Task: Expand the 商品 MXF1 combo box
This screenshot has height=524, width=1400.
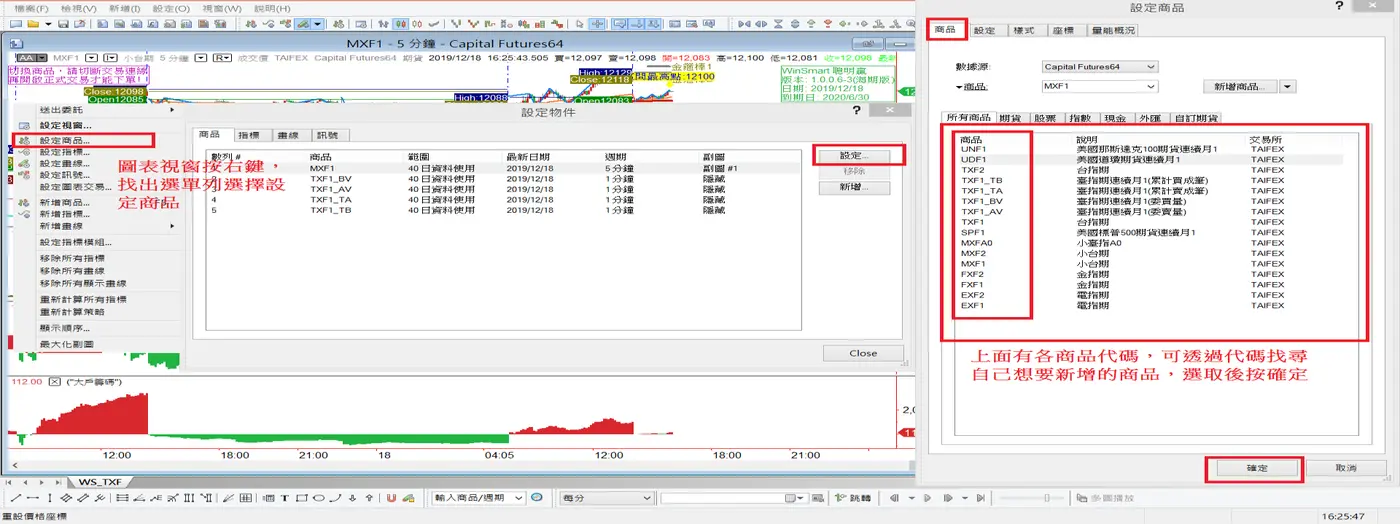Action: [x=1099, y=87]
